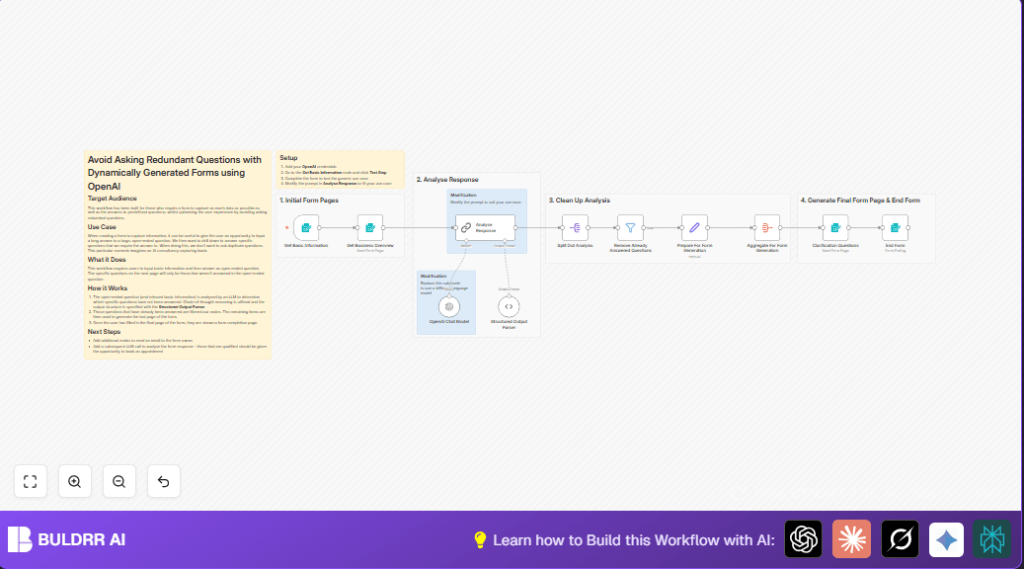The width and height of the screenshot is (1024, 569).
Task: Select the Analyse Response chain node
Action: [485, 227]
